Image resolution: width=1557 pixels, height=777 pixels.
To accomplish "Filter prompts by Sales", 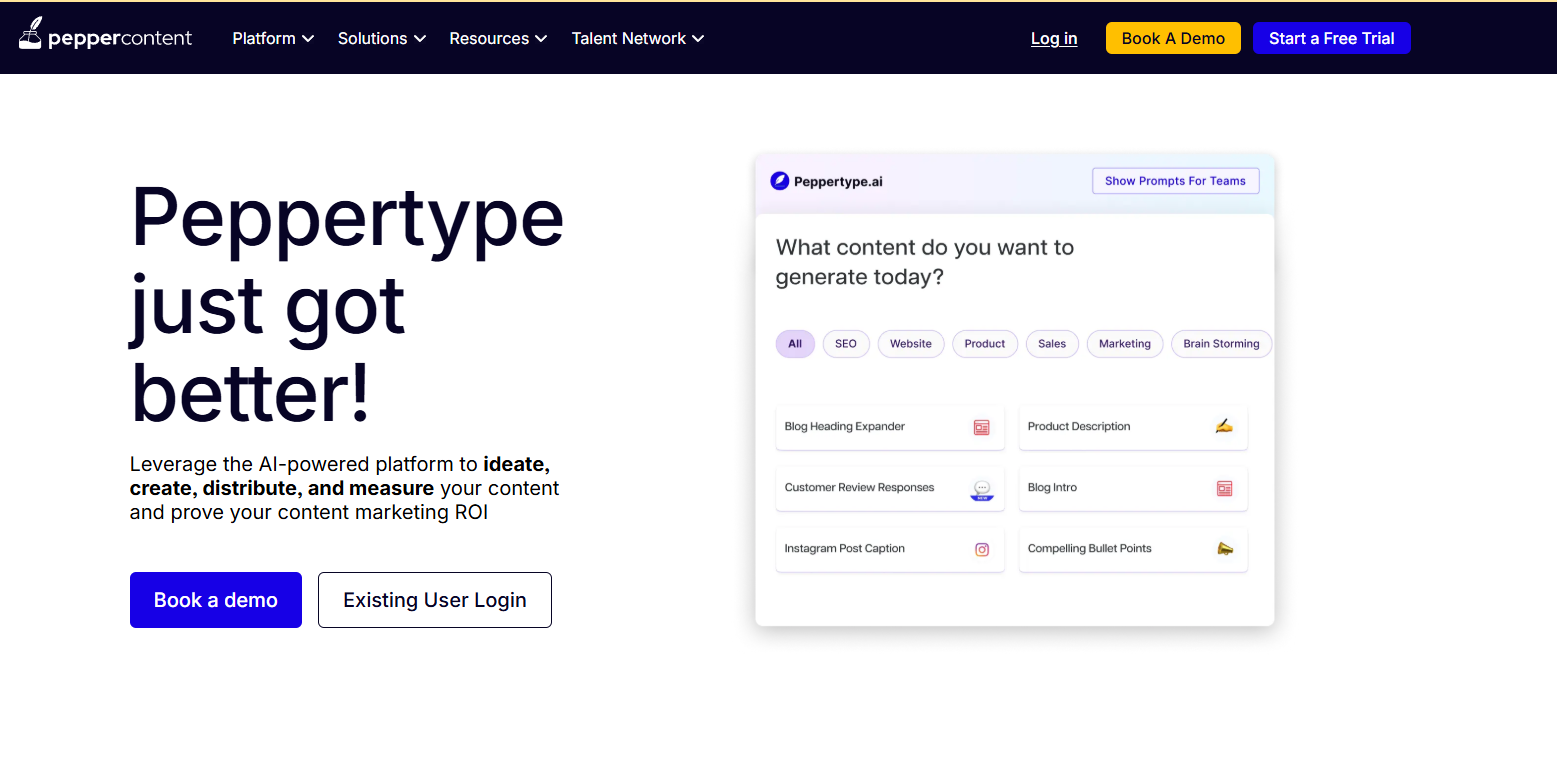I will pyautogui.click(x=1052, y=344).
